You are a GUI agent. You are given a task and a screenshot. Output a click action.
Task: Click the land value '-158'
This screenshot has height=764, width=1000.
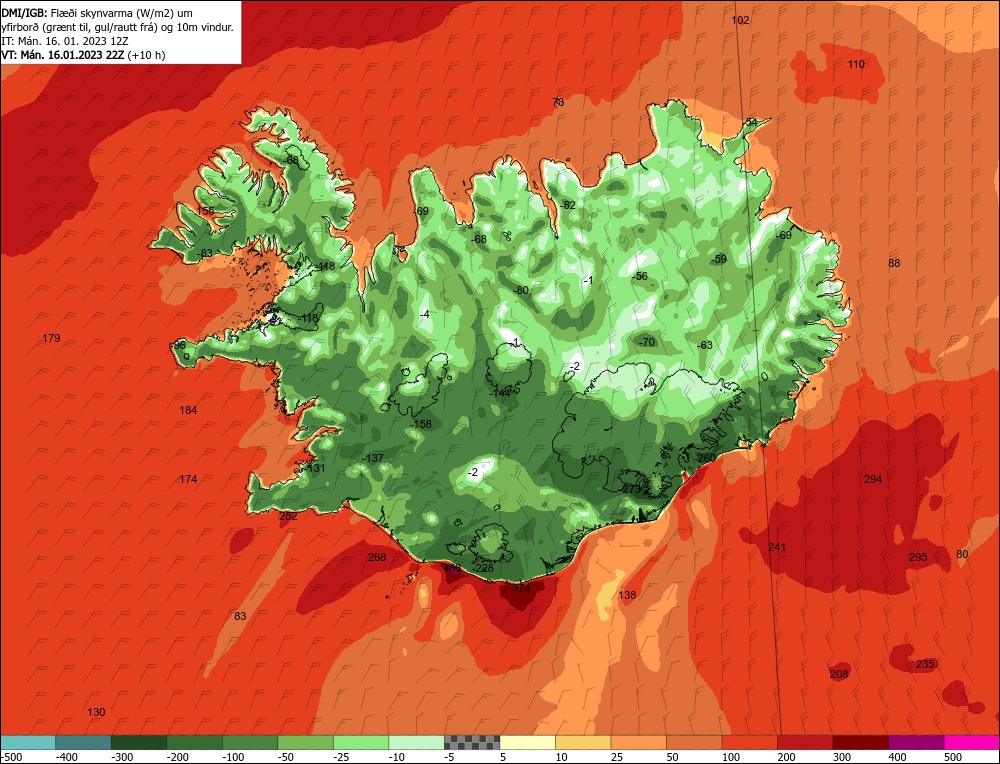click(x=421, y=424)
